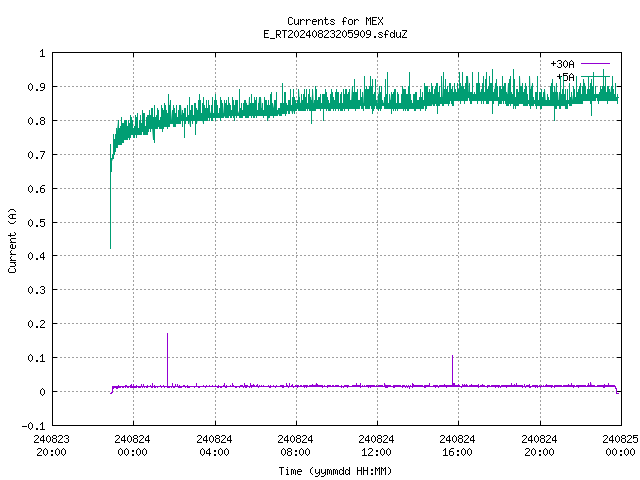Click the x-axis label 240824 04:00
This screenshot has width=640, height=480.
tap(214, 445)
